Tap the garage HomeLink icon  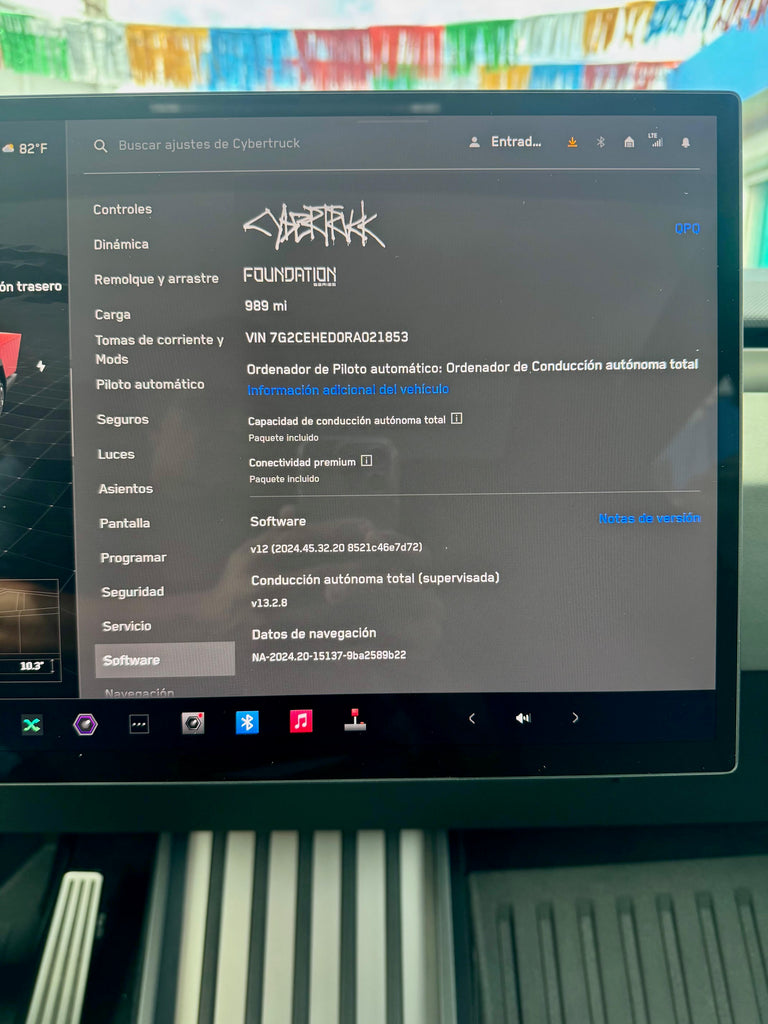(629, 142)
